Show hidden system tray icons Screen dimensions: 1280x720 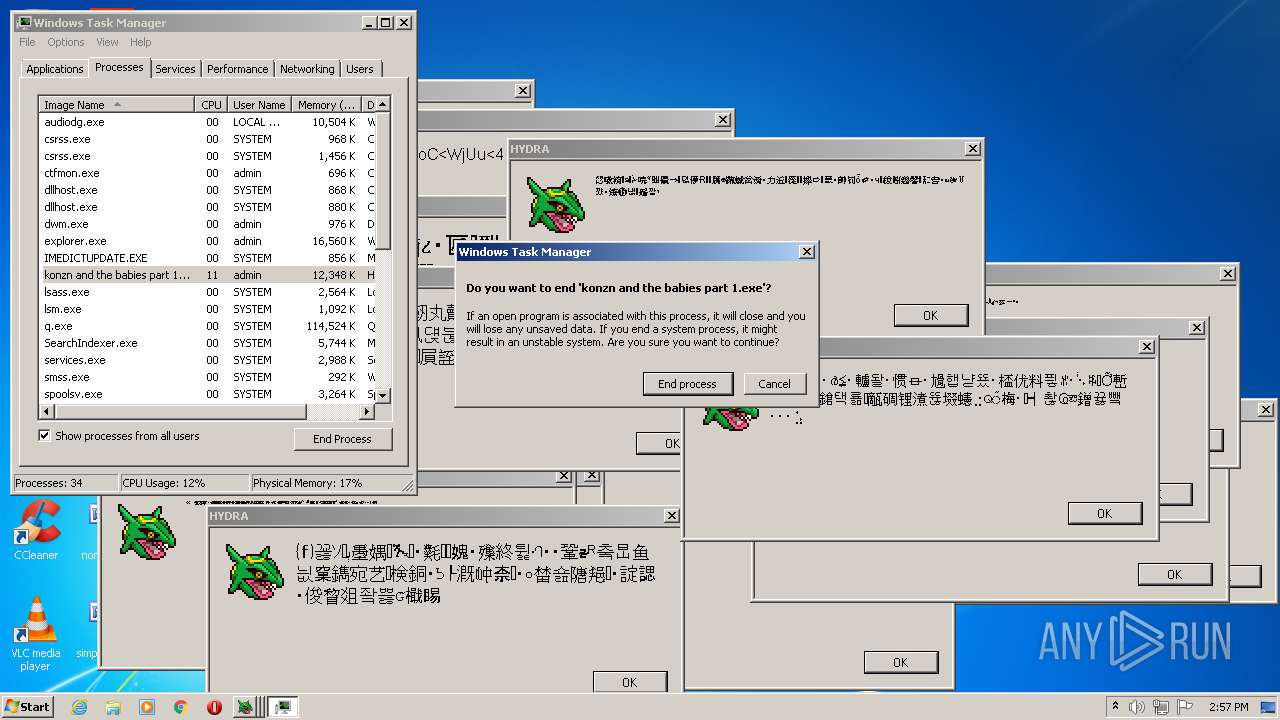(x=1115, y=707)
